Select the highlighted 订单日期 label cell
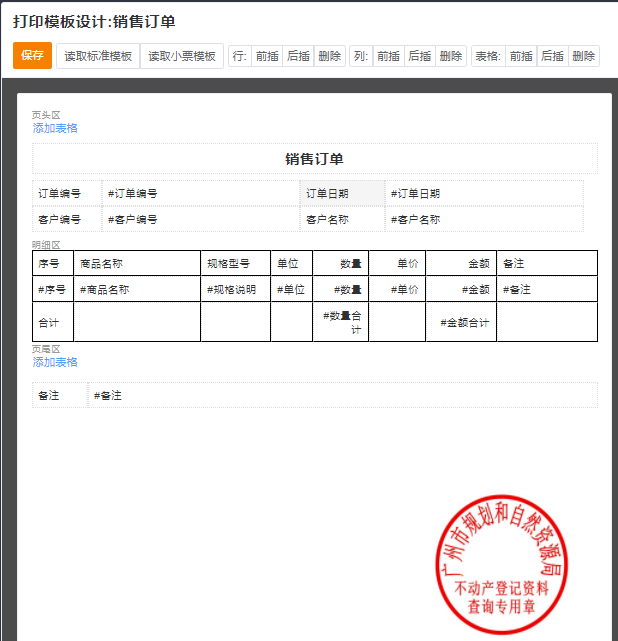Viewport: 618px width, 641px height. pyautogui.click(x=342, y=193)
